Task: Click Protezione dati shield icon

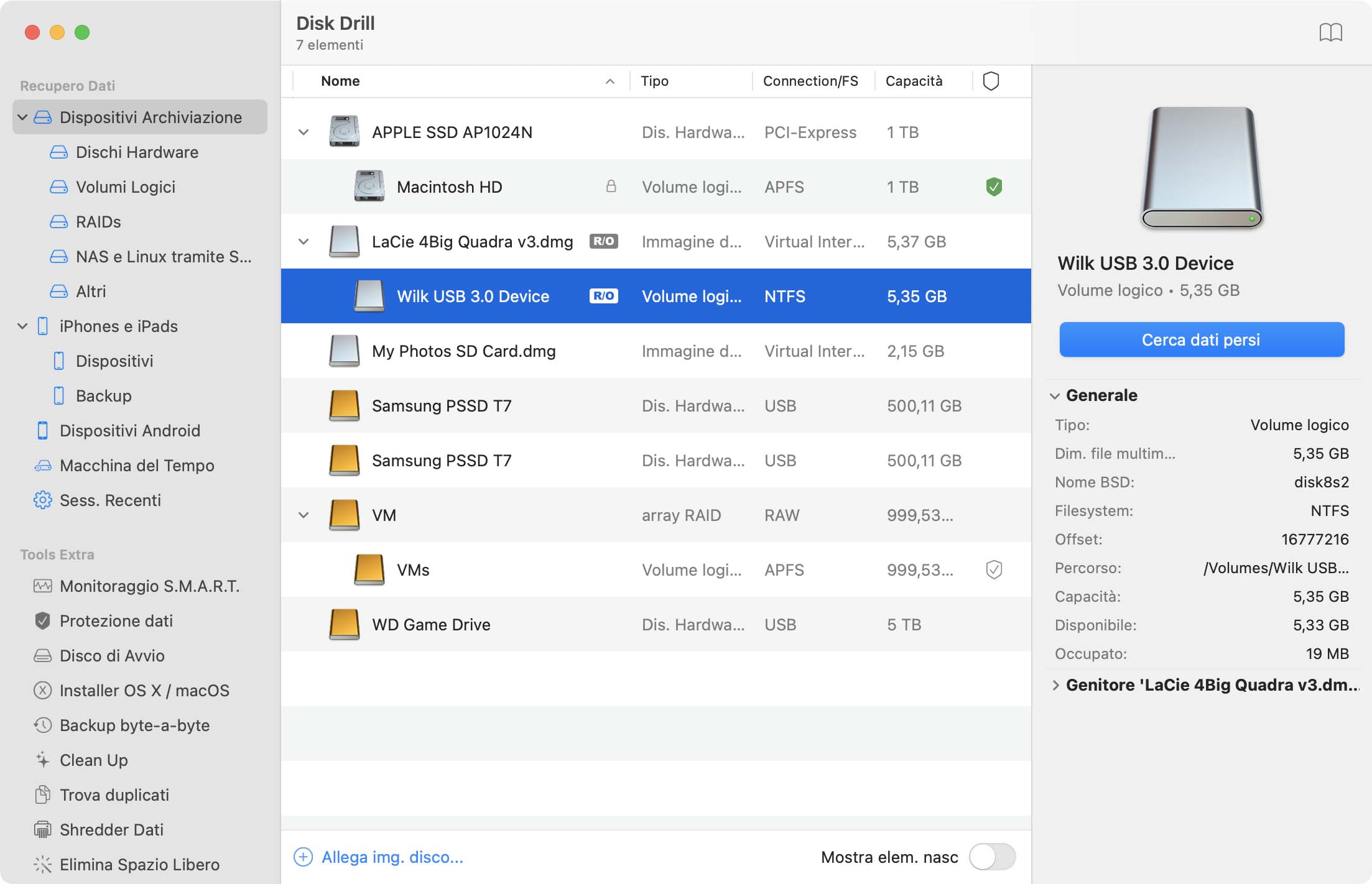Action: [x=42, y=620]
